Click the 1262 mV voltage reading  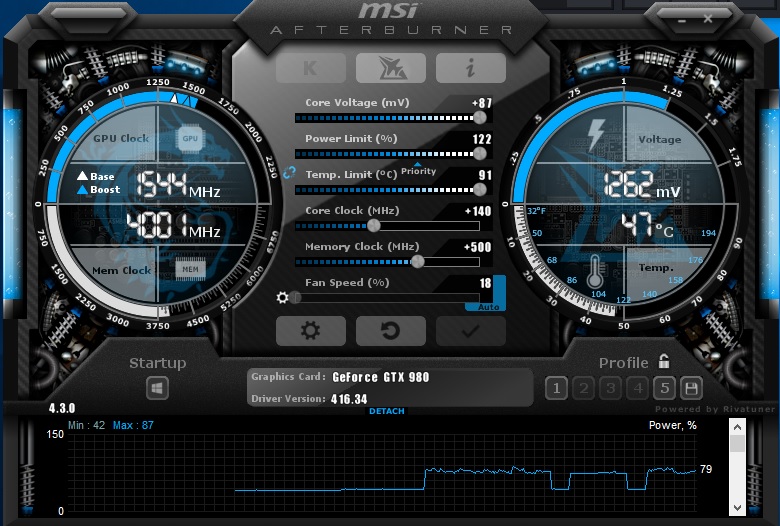(642, 185)
